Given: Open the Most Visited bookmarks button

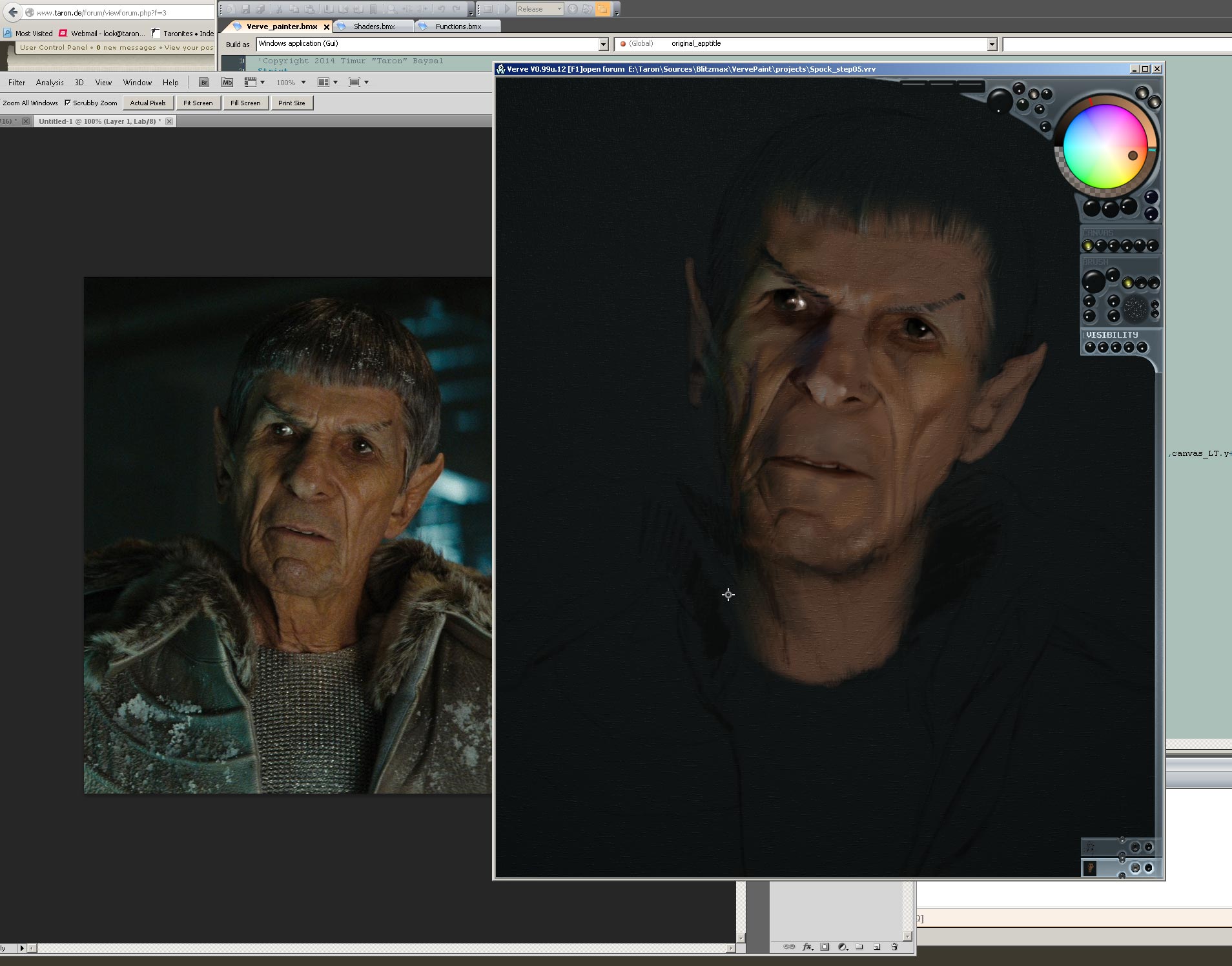Looking at the screenshot, I should coord(28,34).
